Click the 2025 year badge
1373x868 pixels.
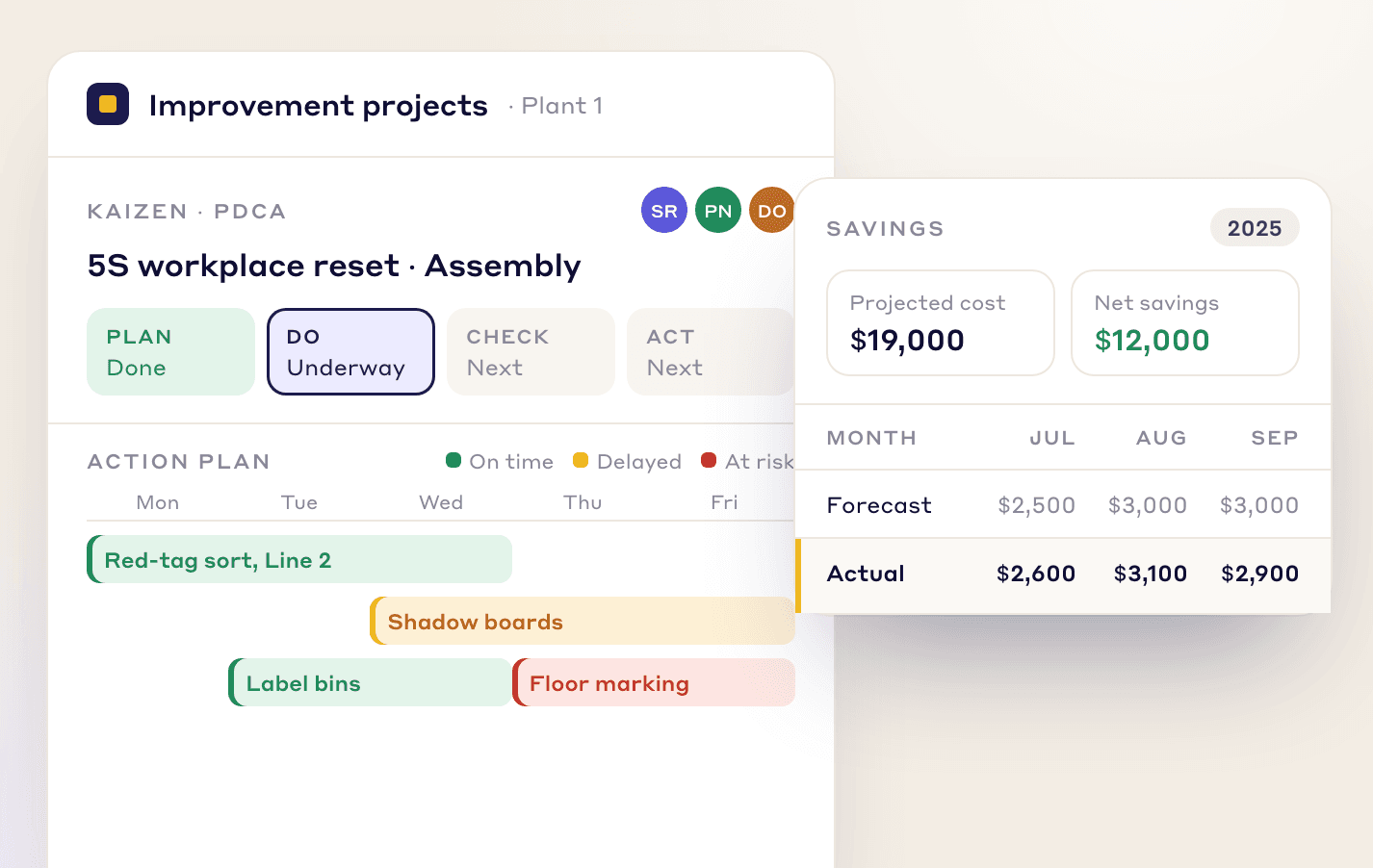pyautogui.click(x=1255, y=228)
